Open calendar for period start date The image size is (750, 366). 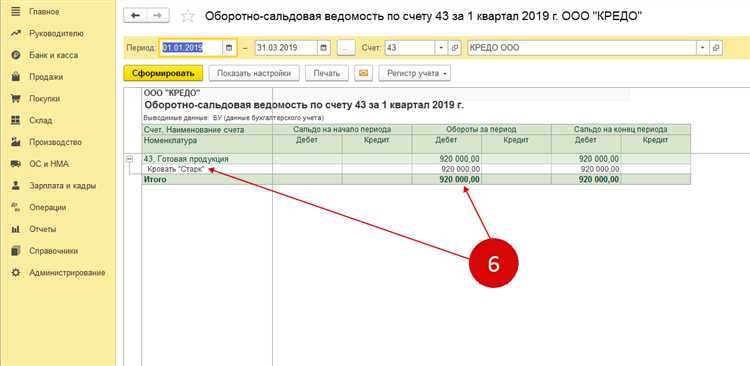[x=229, y=48]
